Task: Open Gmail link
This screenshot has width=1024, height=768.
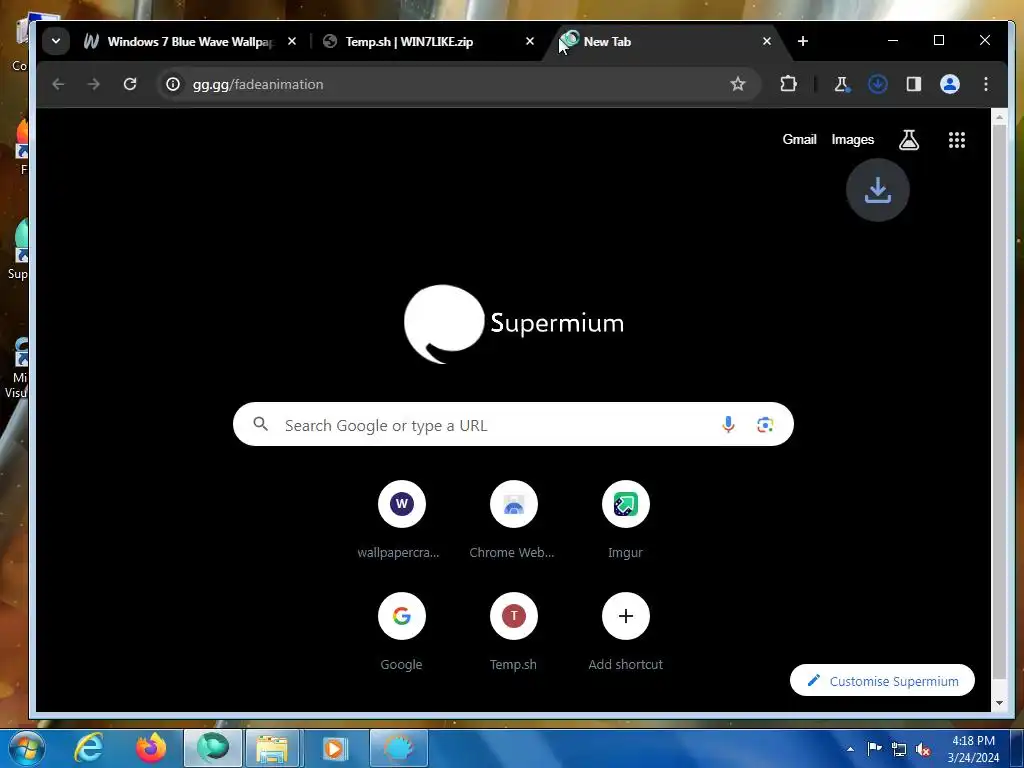Action: [x=799, y=139]
